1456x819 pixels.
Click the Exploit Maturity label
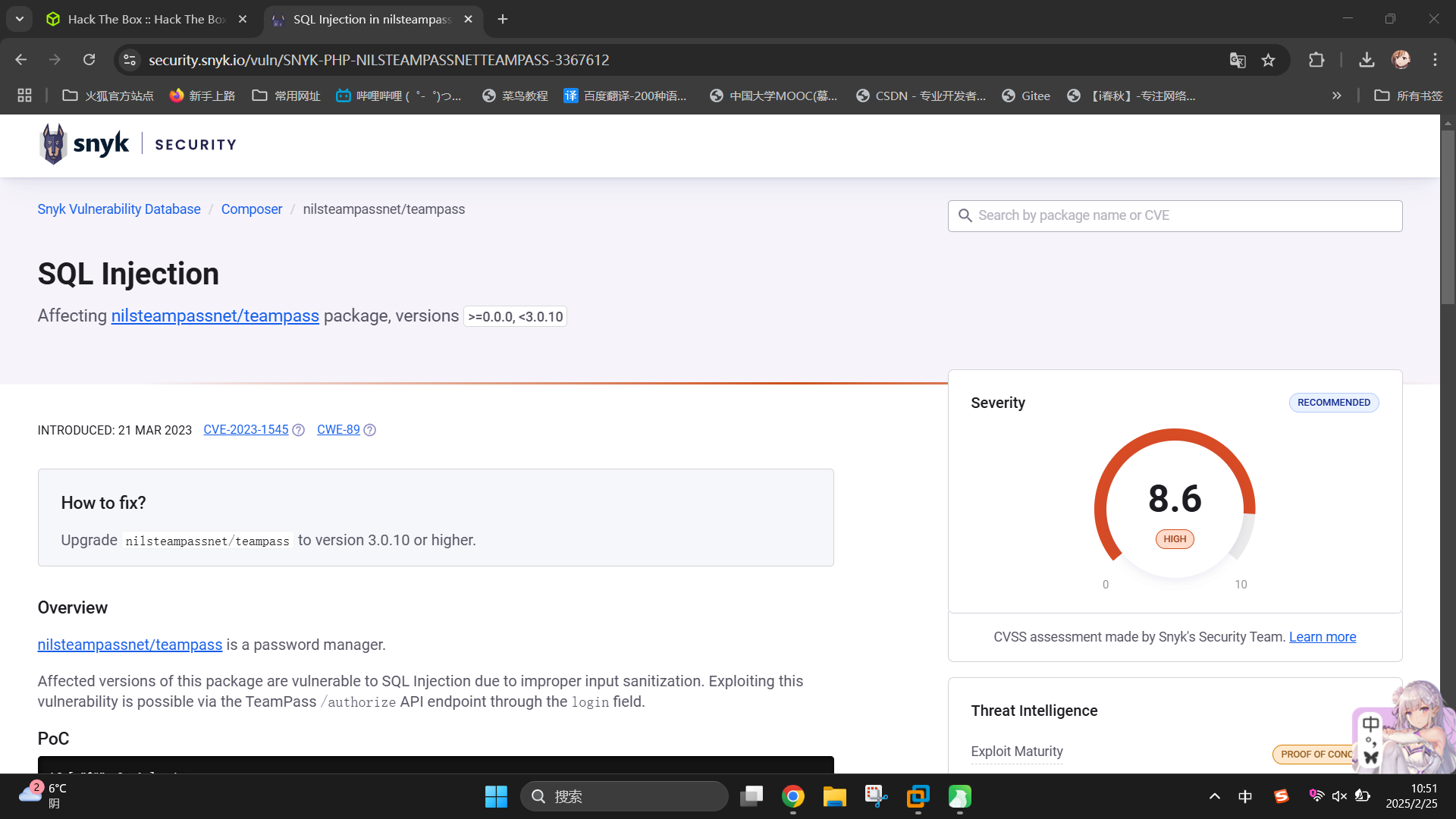[1017, 752]
